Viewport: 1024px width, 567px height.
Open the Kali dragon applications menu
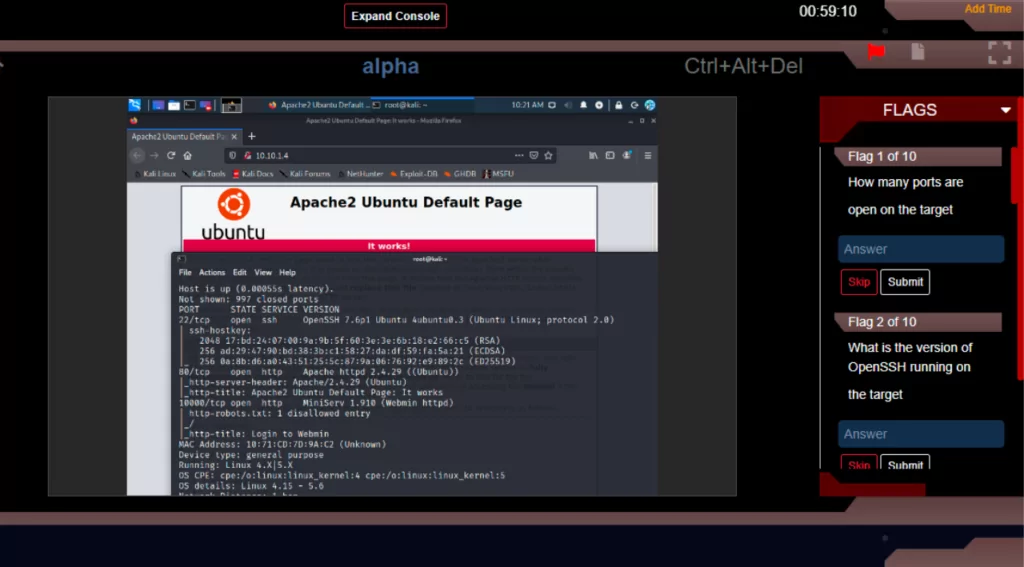pyautogui.click(x=135, y=105)
